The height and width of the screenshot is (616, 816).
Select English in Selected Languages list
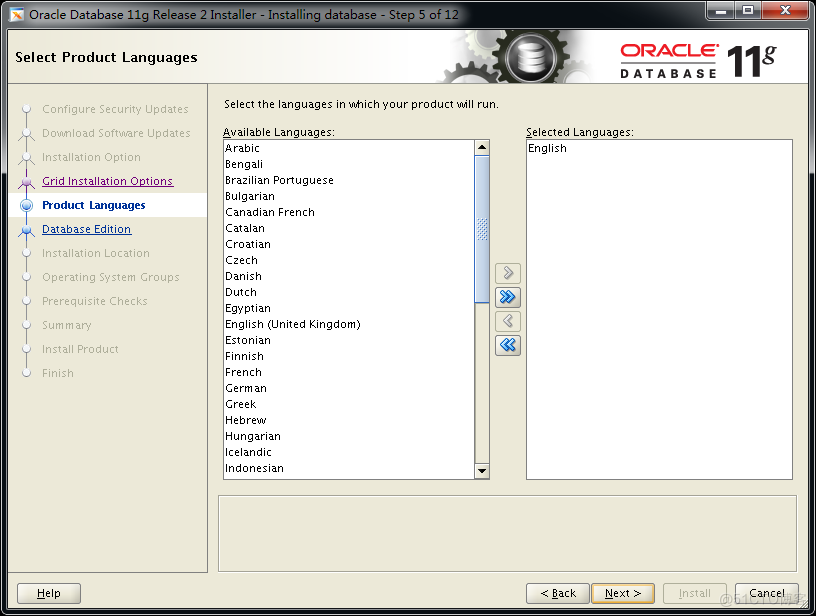click(x=659, y=148)
